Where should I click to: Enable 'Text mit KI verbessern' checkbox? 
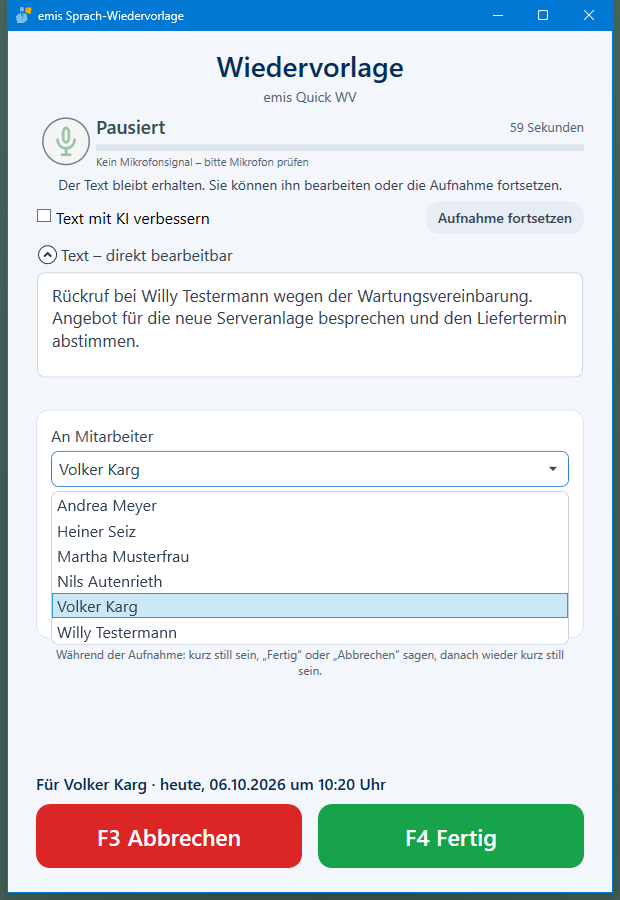(x=44, y=216)
